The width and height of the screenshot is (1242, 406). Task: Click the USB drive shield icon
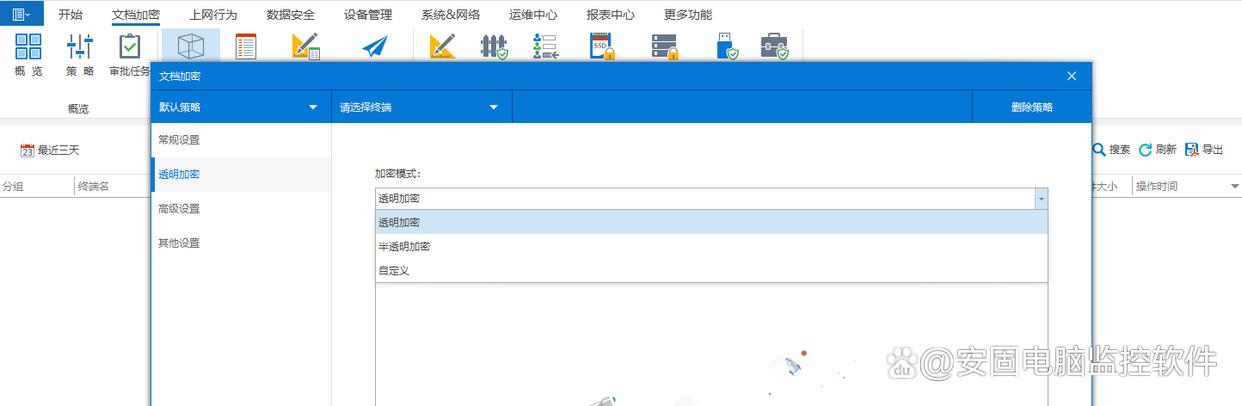pos(727,47)
